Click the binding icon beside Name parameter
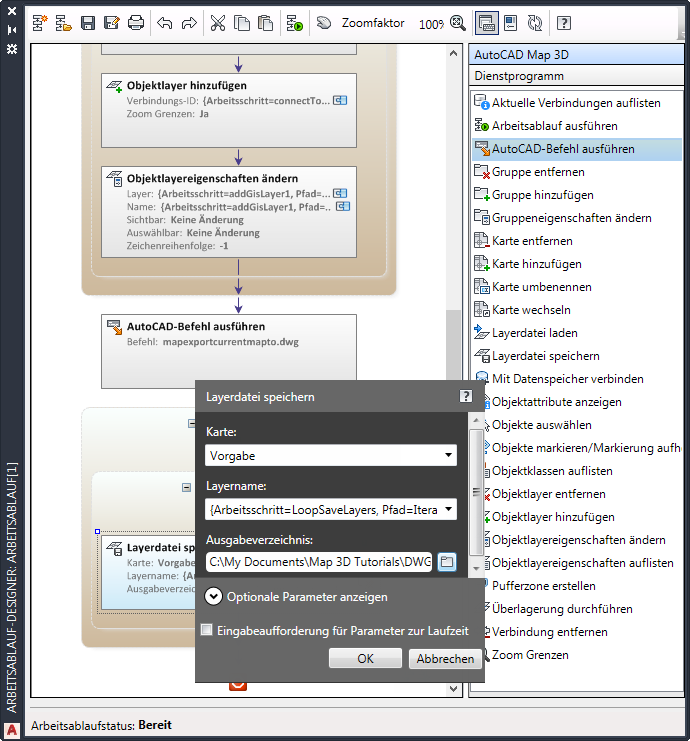Screen dimensions: 690x741 pos(343,206)
